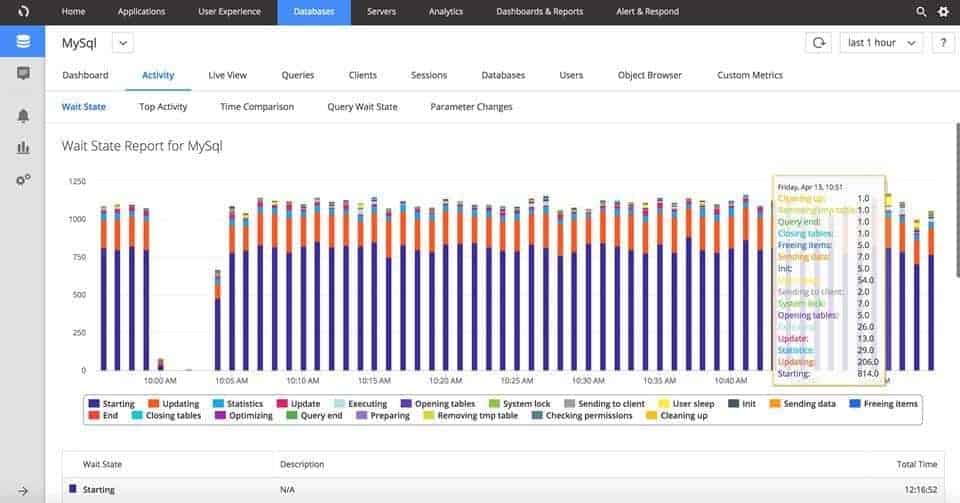Toggle the Sending data legend entry
Viewport: 960px width, 503px height.
coord(802,404)
